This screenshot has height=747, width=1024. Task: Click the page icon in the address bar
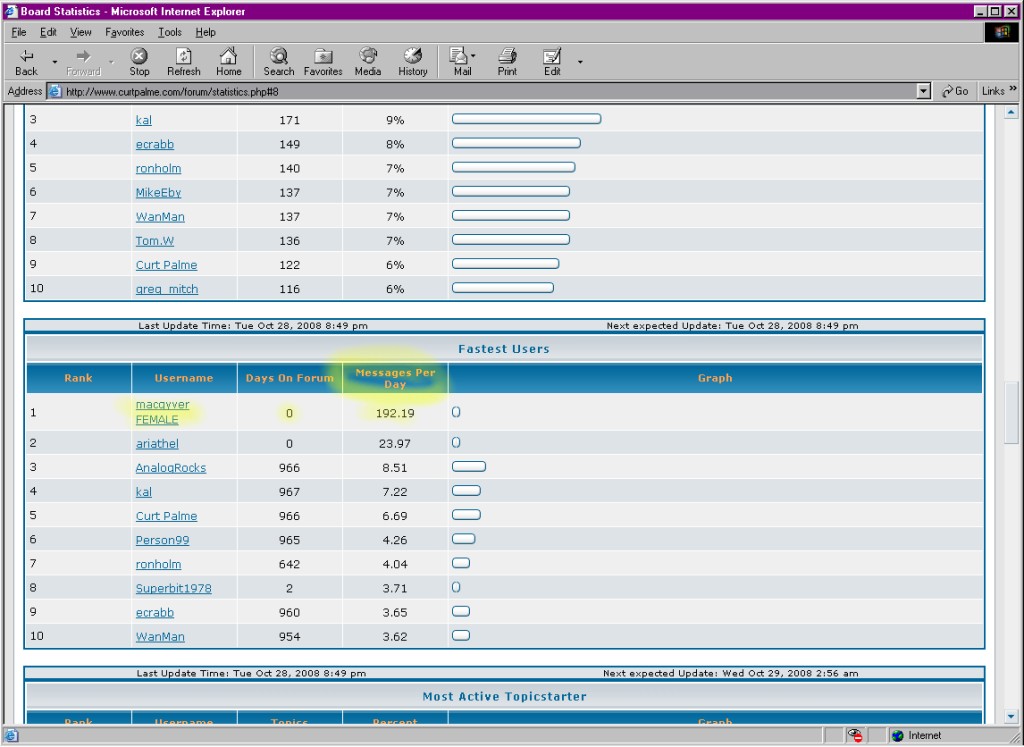pos(56,91)
